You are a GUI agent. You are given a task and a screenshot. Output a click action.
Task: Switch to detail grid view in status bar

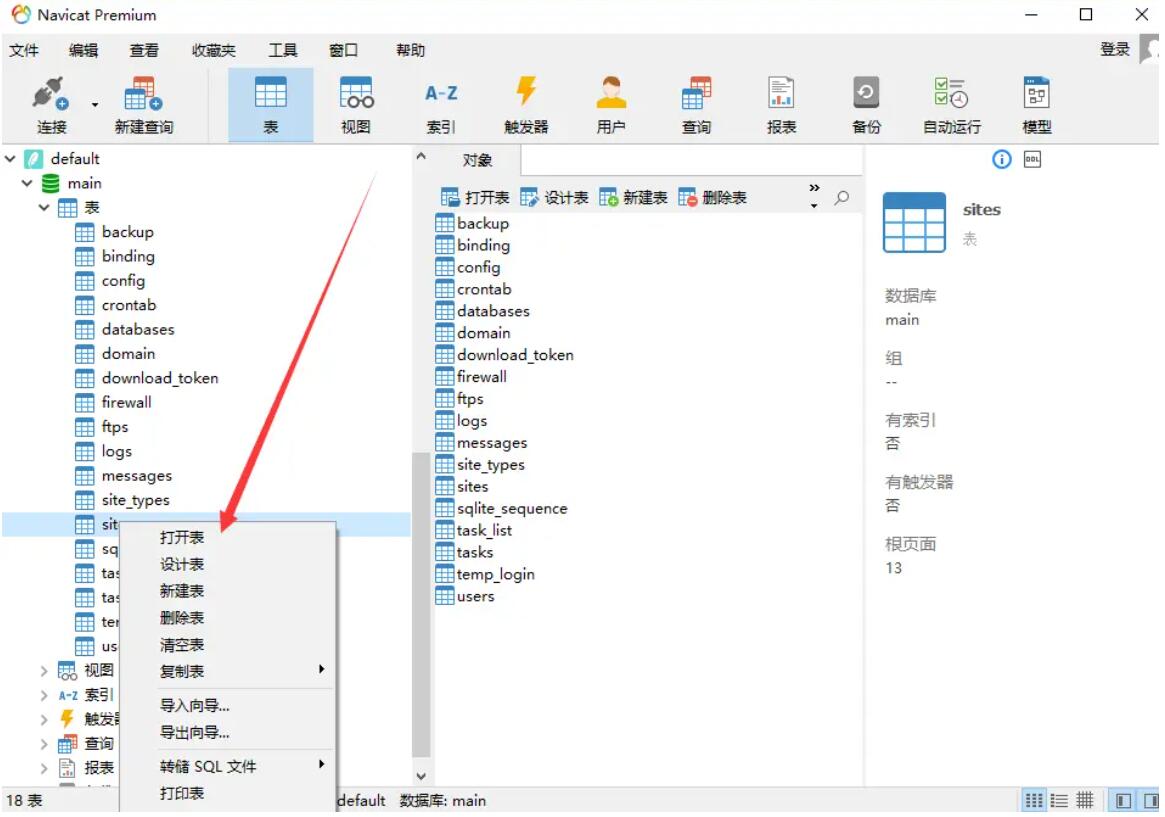pyautogui.click(x=1084, y=801)
